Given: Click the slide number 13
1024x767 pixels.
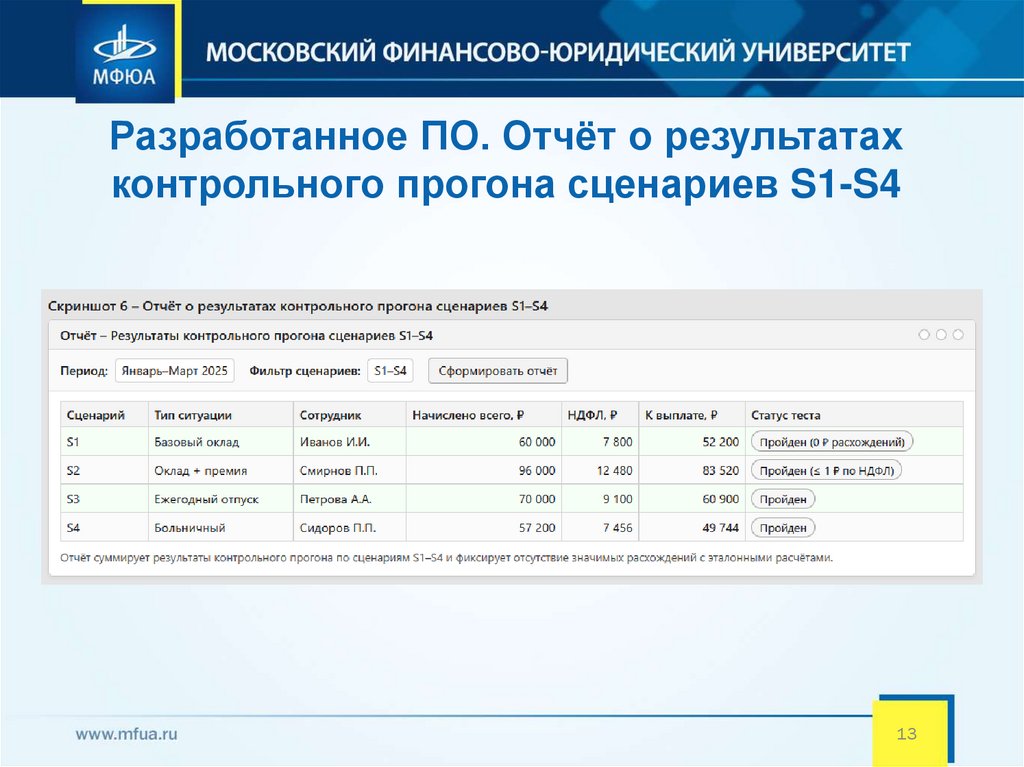Looking at the screenshot, I should (x=906, y=734).
